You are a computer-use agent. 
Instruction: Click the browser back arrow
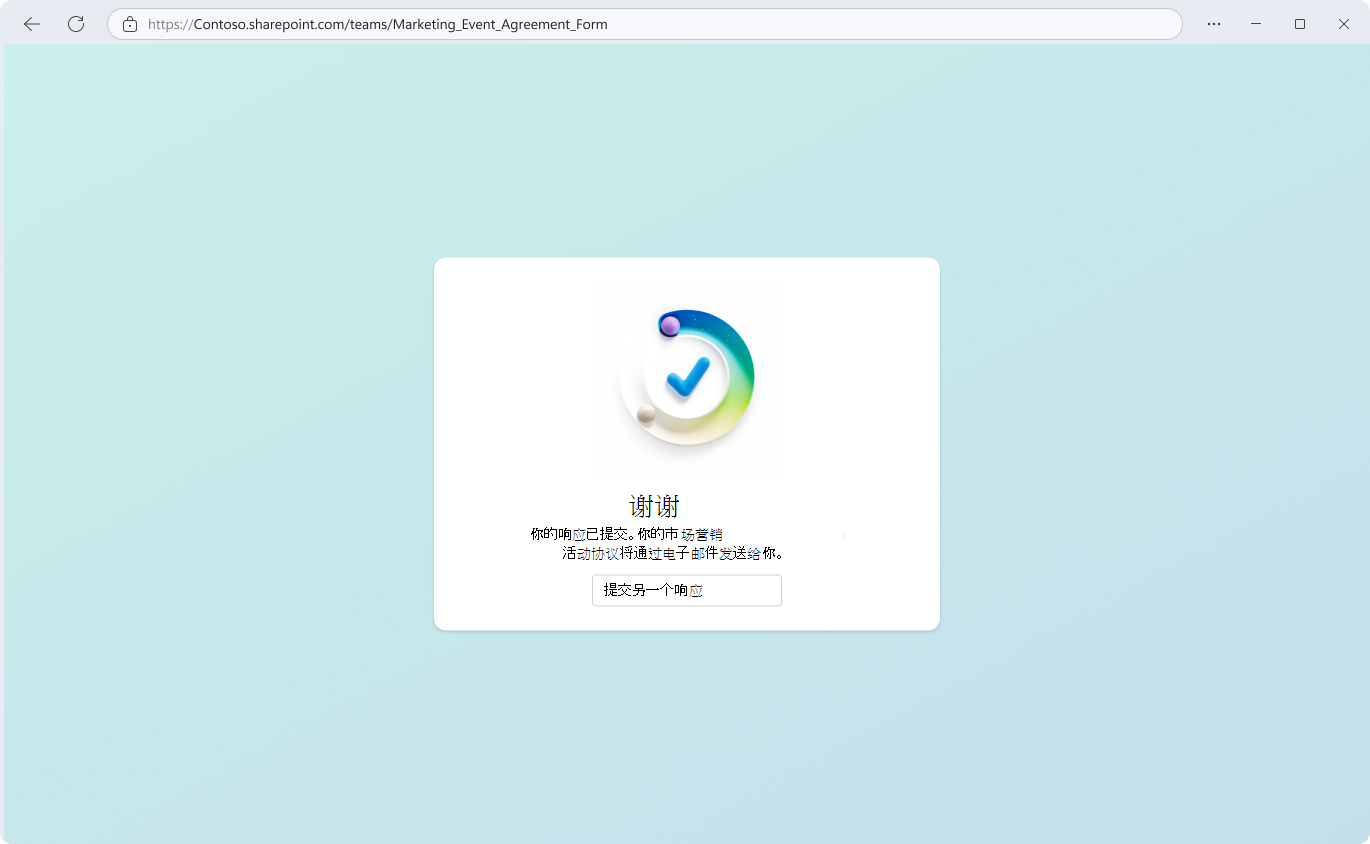32,24
